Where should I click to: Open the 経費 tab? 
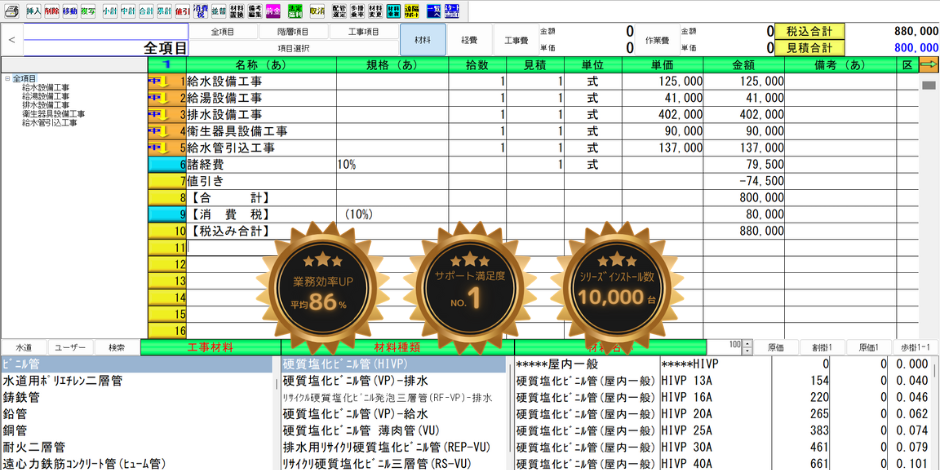click(x=469, y=40)
